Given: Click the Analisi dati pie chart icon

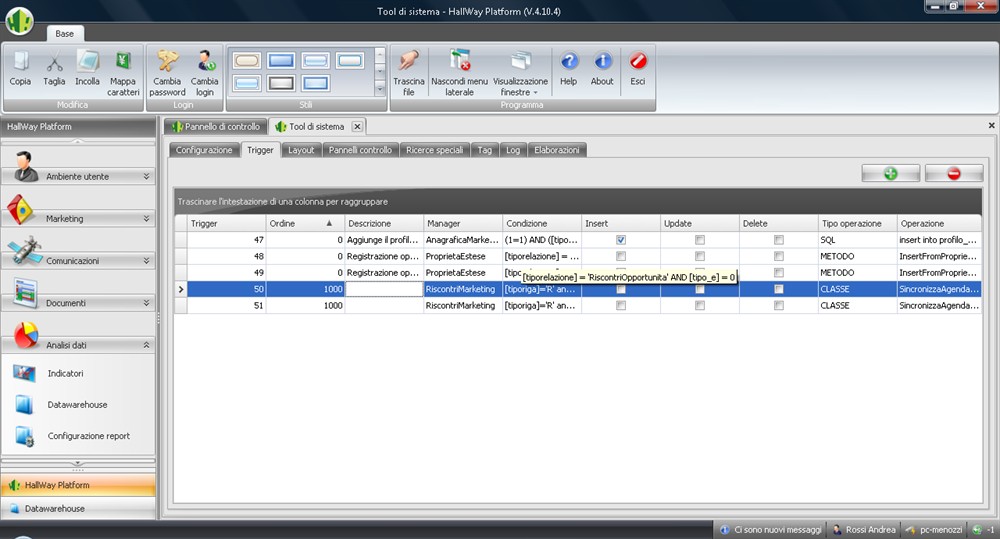Looking at the screenshot, I should pos(26,335).
